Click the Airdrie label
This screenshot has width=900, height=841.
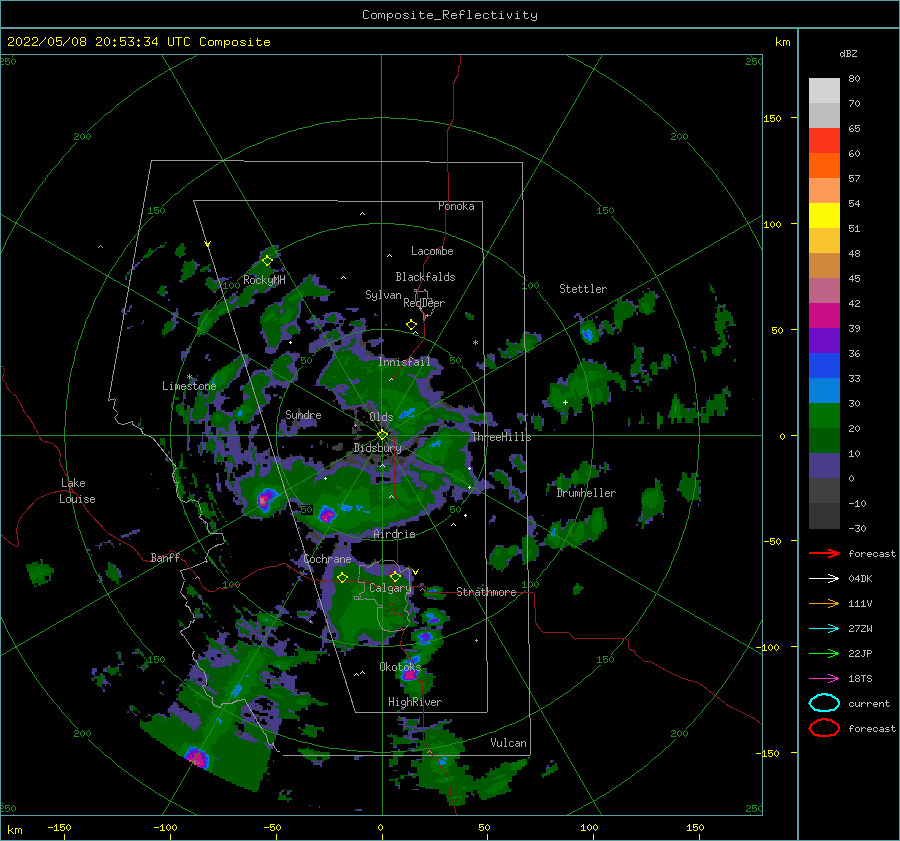click(394, 534)
